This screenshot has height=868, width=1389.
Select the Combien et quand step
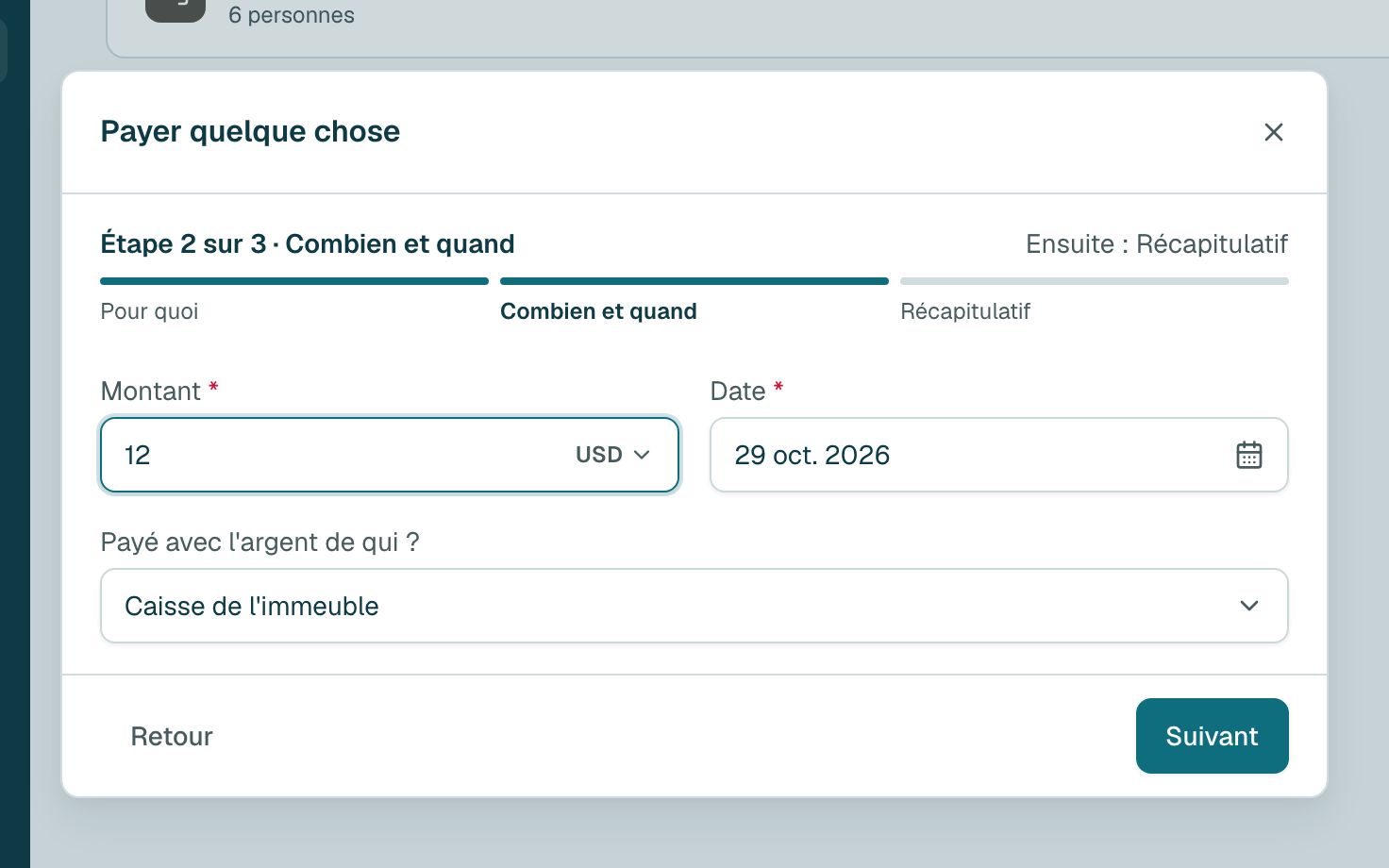[598, 311]
